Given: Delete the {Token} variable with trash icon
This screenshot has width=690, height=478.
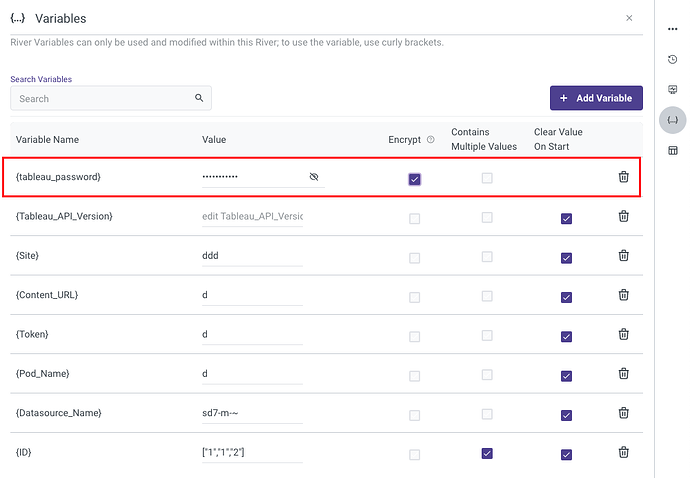Looking at the screenshot, I should point(623,334).
